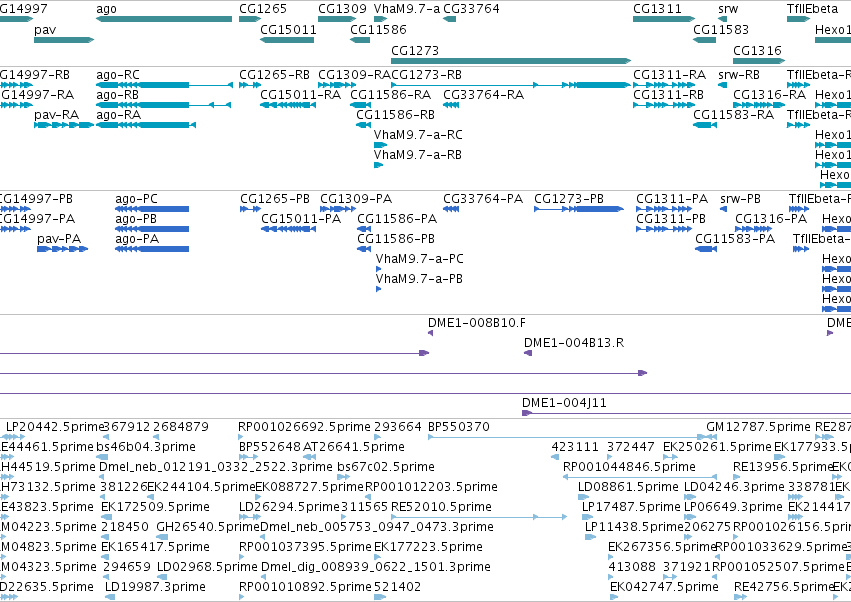The width and height of the screenshot is (851, 602).
Task: Click the CG11586-RA transcript label
Action: point(391,95)
